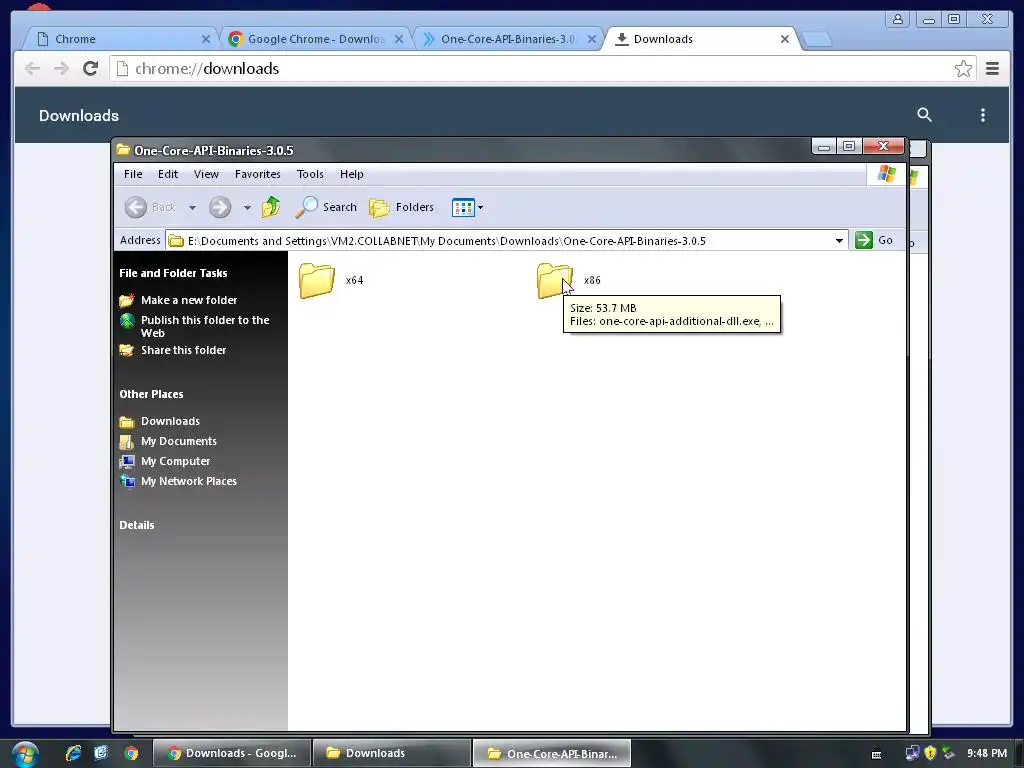
Task: Click the chrome://downloads address bar
Action: [x=542, y=69]
